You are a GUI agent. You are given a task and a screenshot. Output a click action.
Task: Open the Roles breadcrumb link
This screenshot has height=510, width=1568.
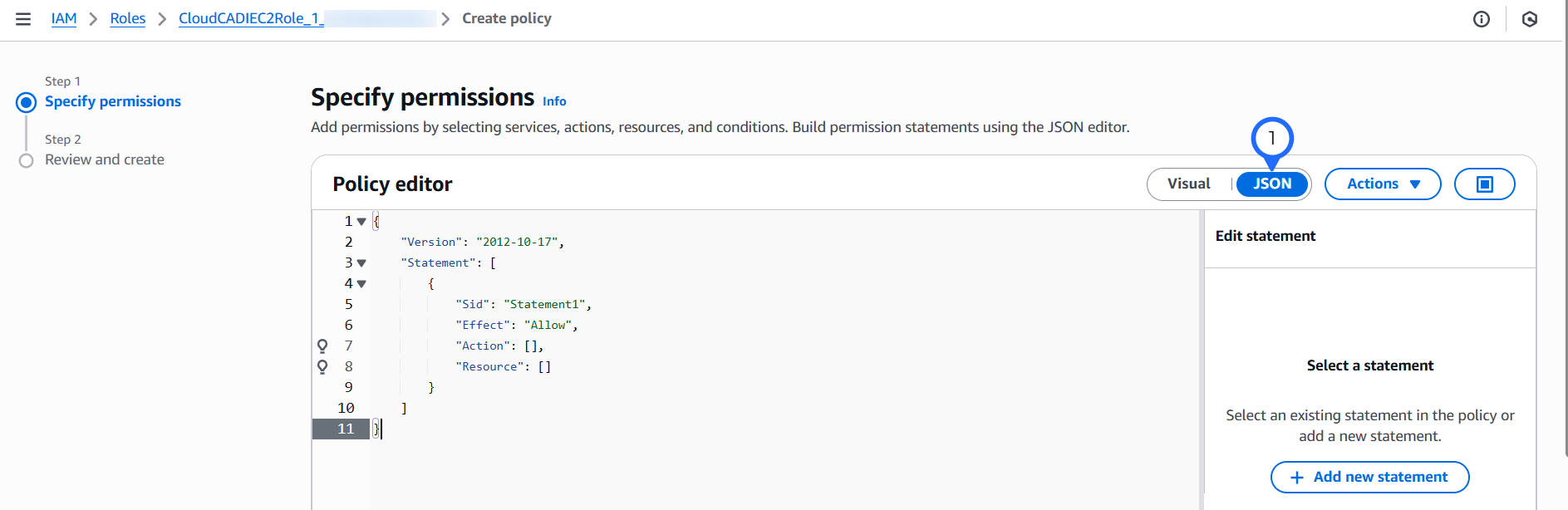(127, 19)
